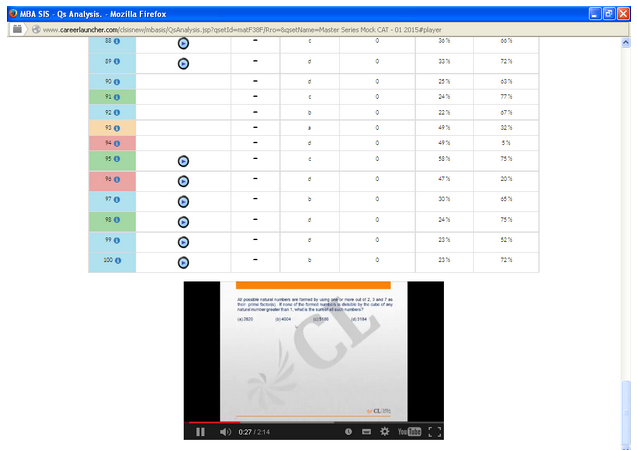Open info icon for question 98
The width and height of the screenshot is (637, 450).
point(117,220)
